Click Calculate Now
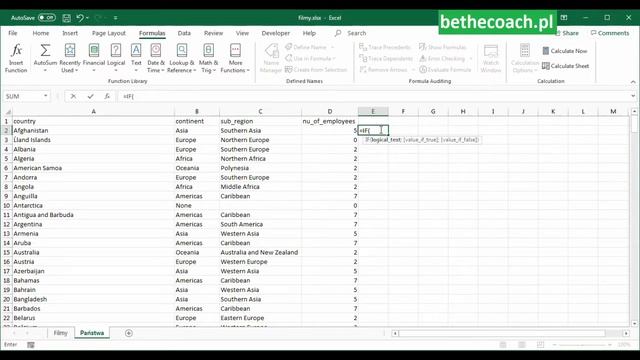 (564, 51)
